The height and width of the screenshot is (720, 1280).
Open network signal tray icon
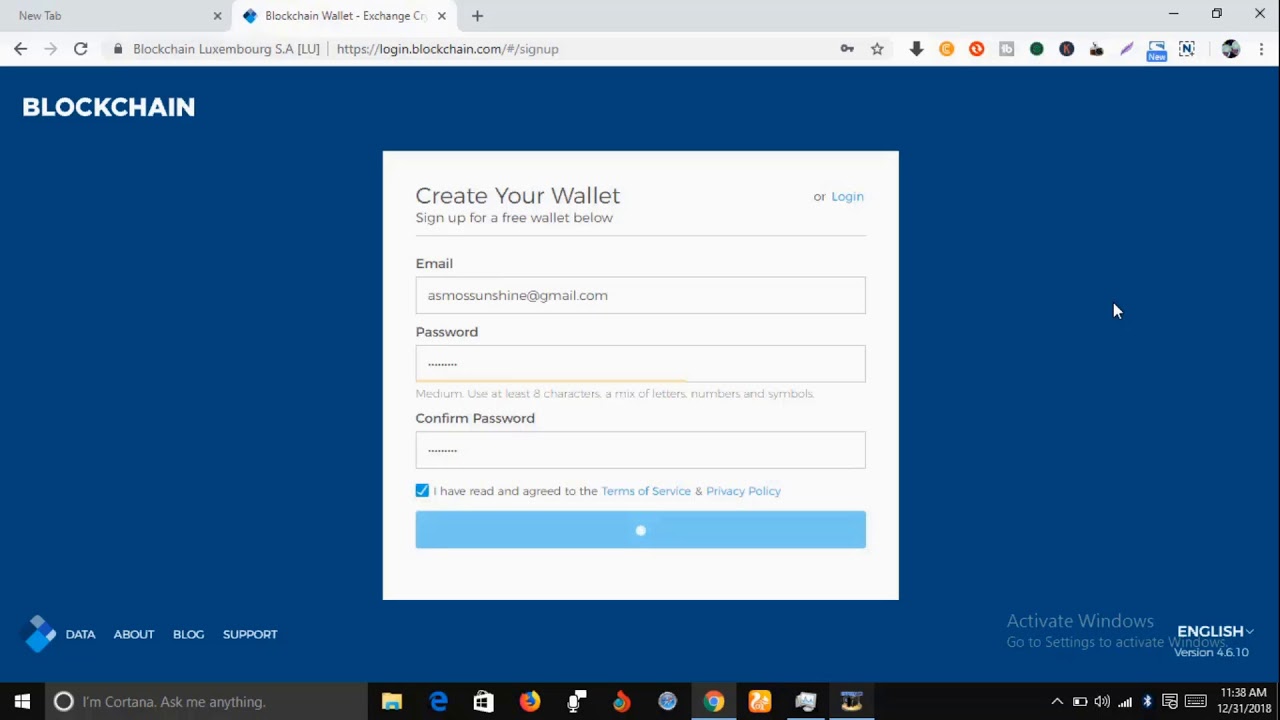pyautogui.click(x=1125, y=702)
